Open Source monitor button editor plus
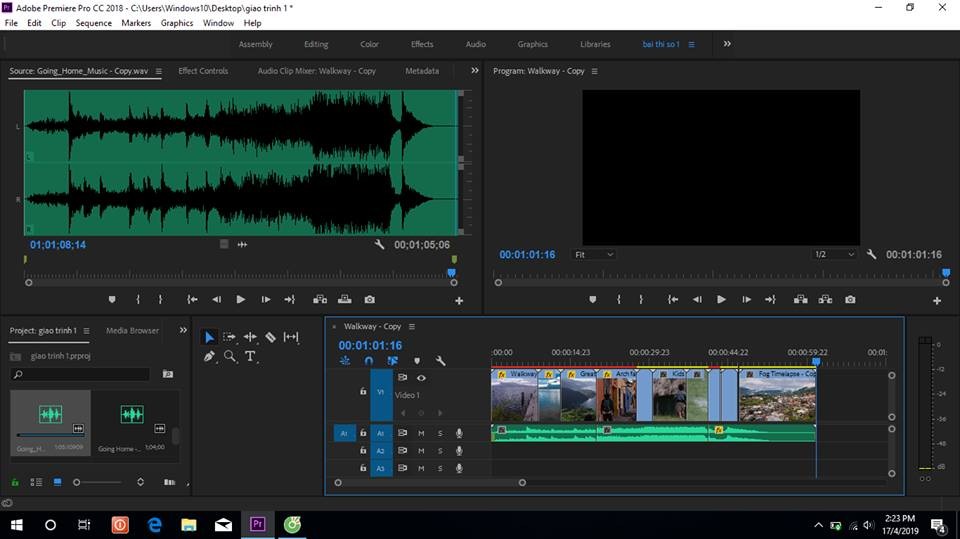Viewport: 960px width, 539px height. point(459,301)
